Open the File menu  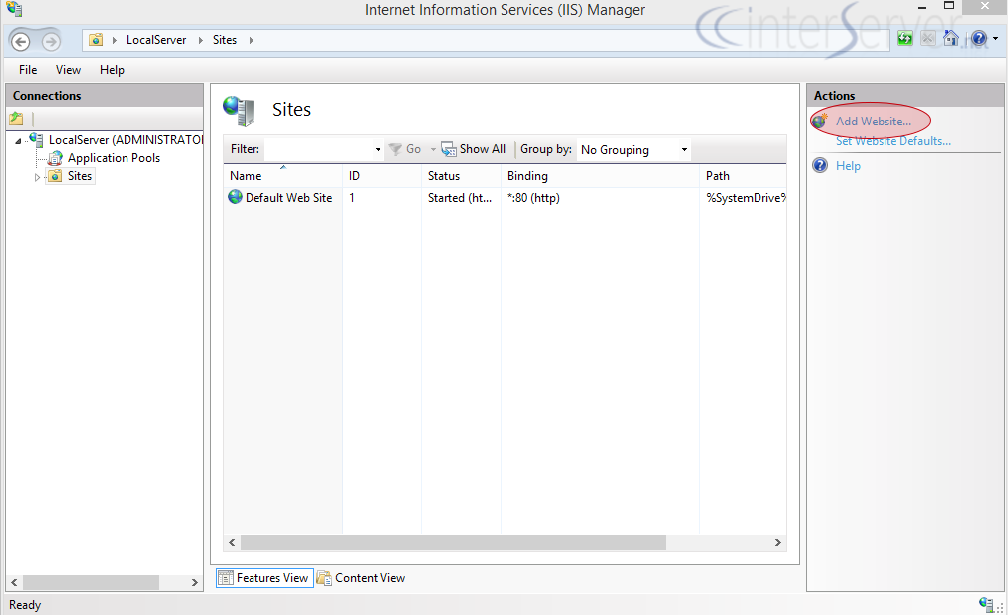28,69
